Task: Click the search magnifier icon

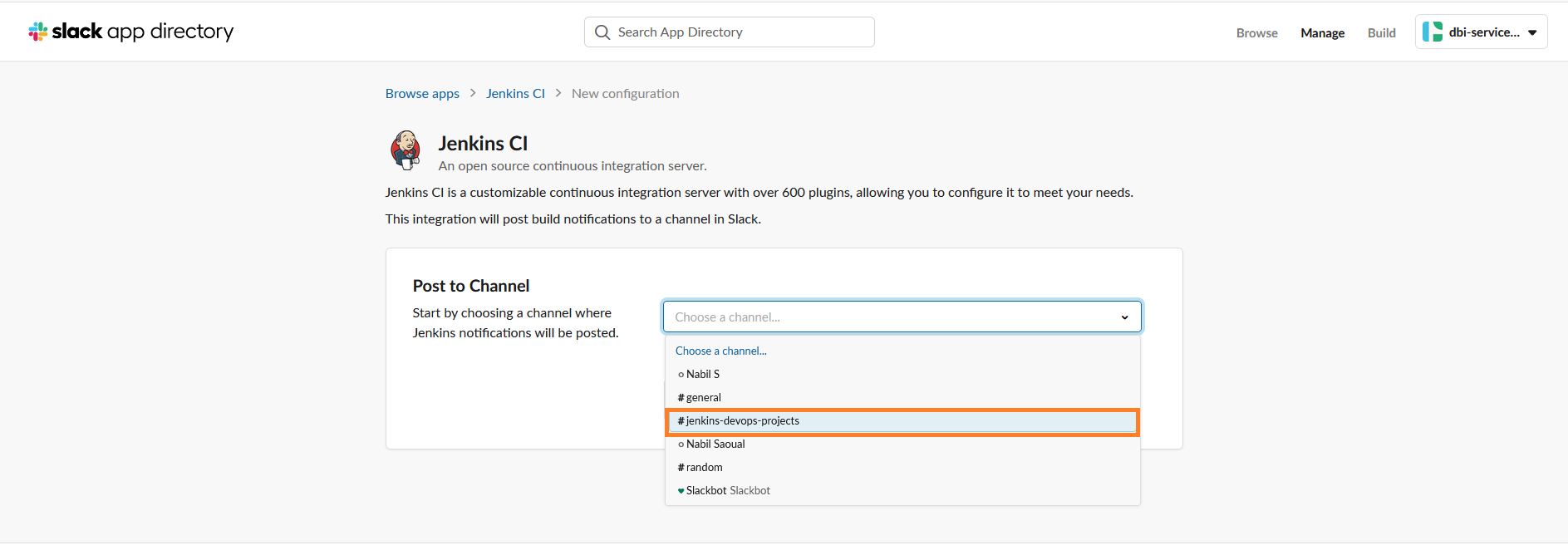Action: point(602,32)
